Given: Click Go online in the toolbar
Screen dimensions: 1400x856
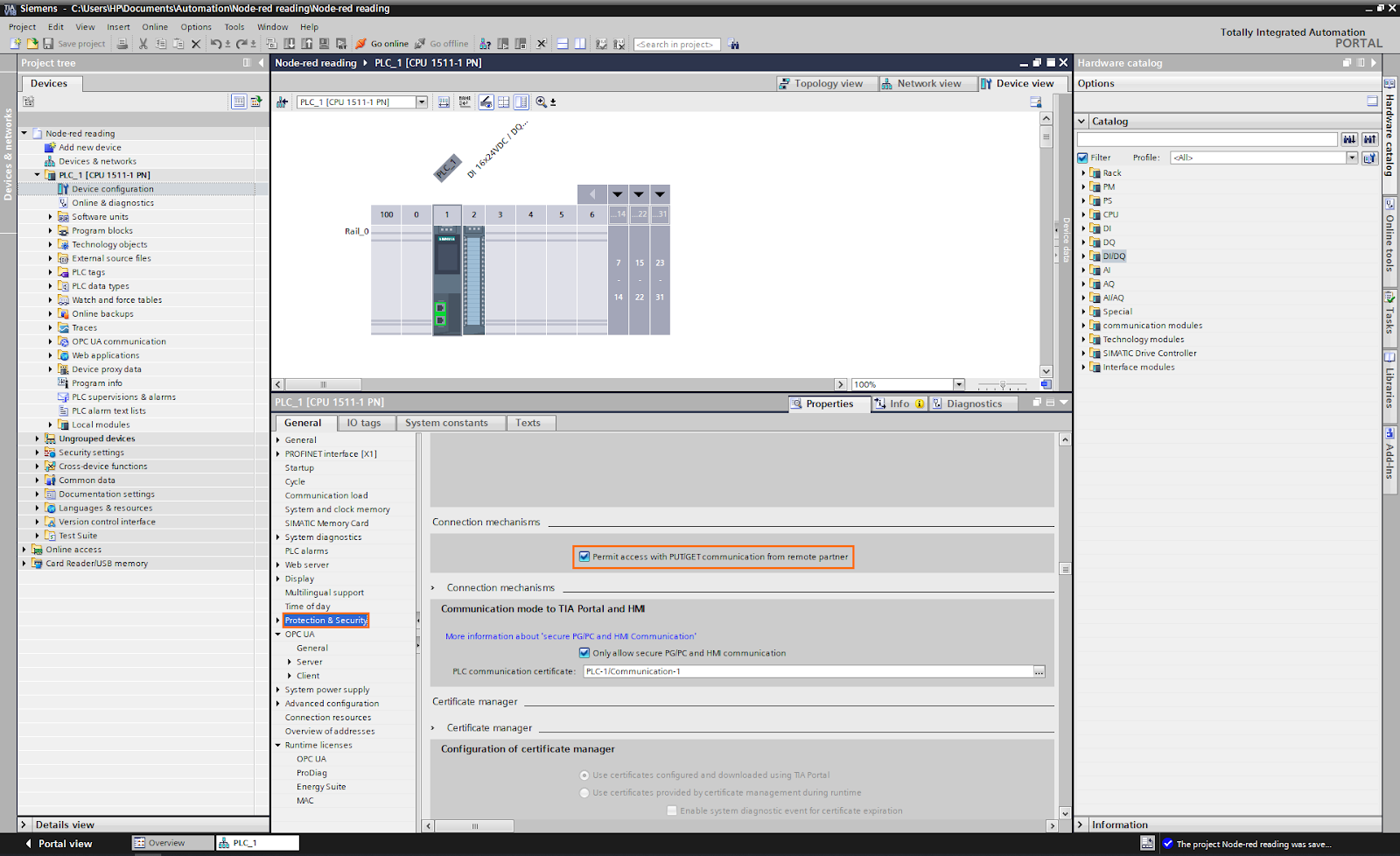Looking at the screenshot, I should pos(382,44).
